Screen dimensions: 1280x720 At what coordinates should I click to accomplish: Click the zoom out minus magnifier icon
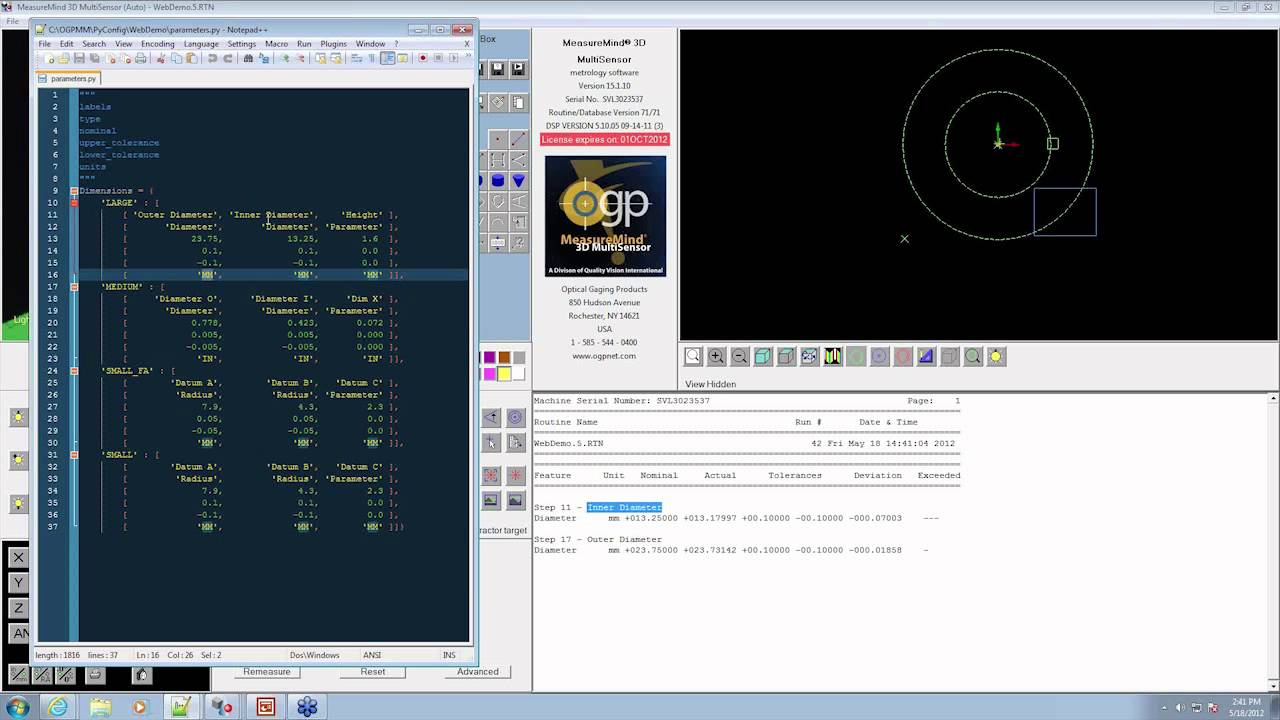(x=739, y=356)
